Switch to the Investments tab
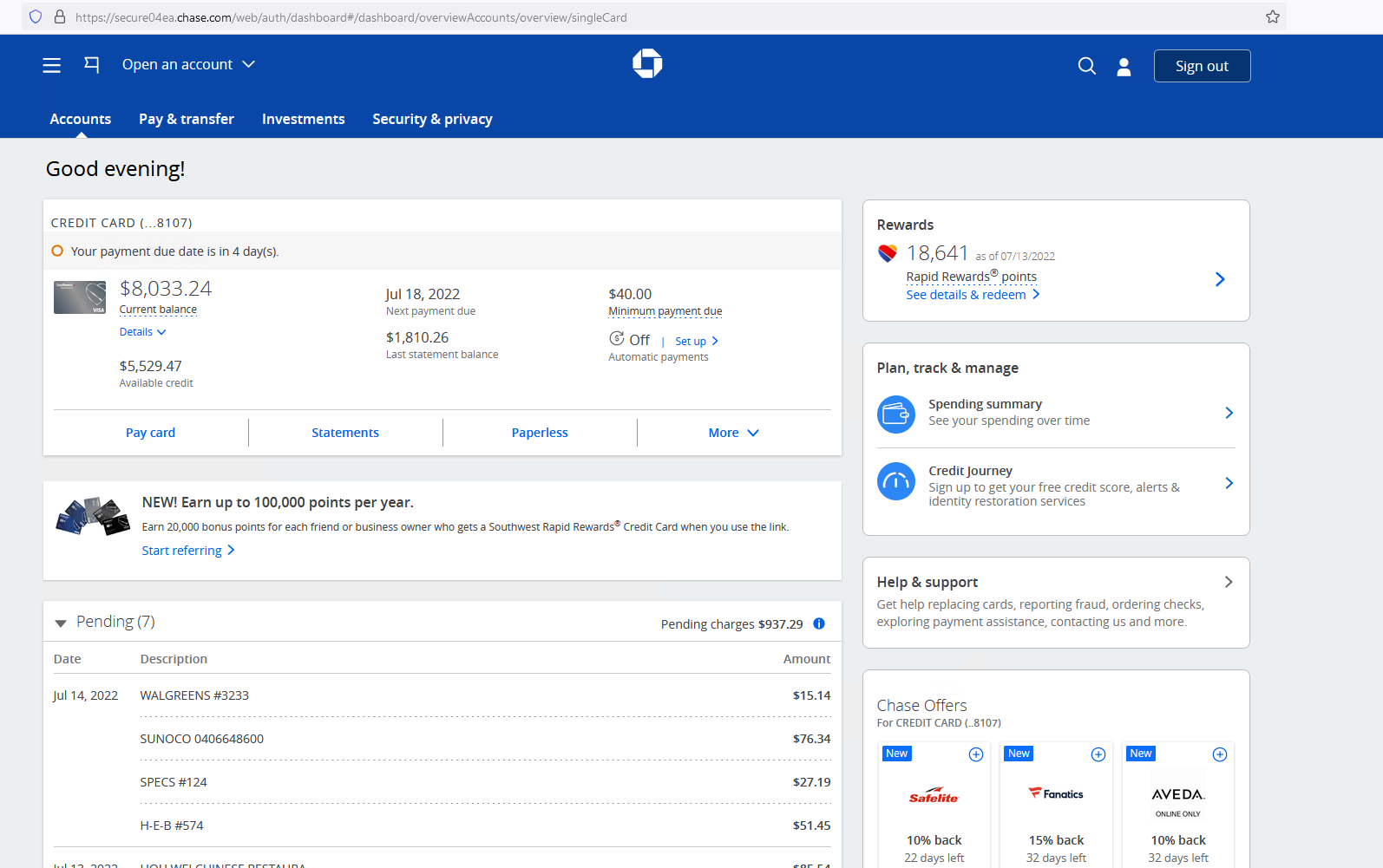This screenshot has width=1383, height=868. coord(304,119)
